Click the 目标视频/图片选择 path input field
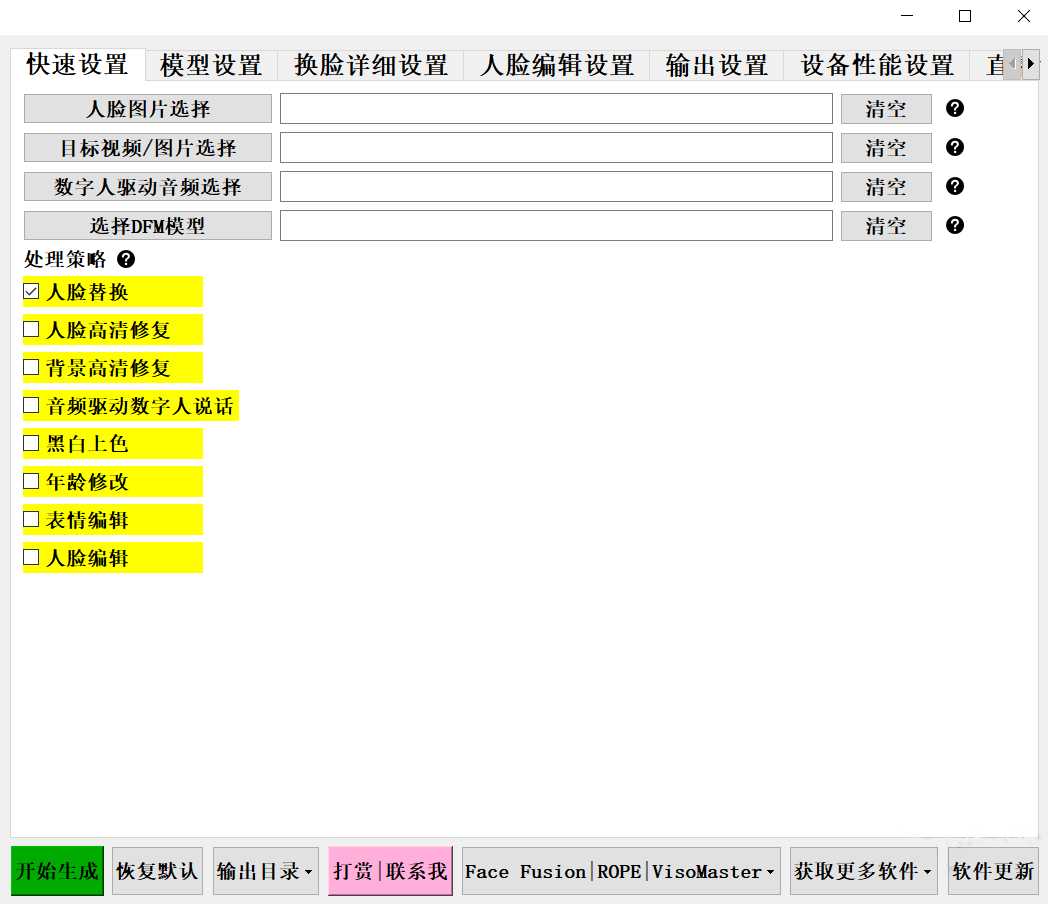 [555, 148]
